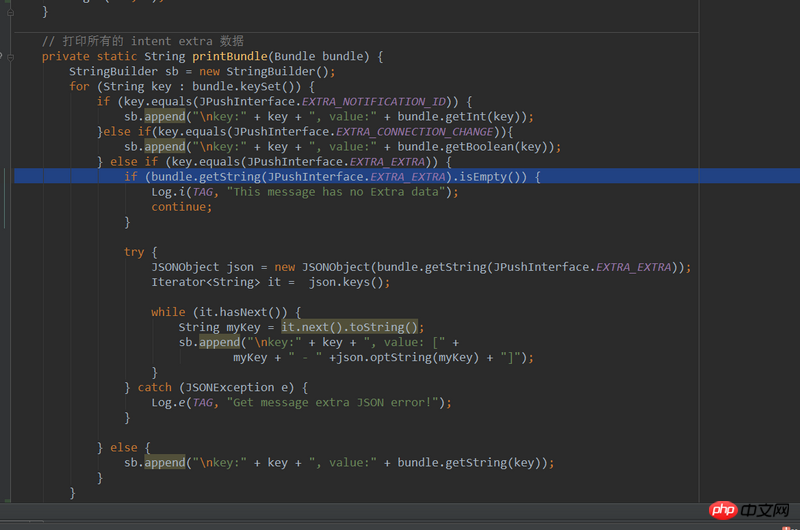Click JSONException type in catch clause
The width and height of the screenshot is (800, 530).
pos(227,387)
